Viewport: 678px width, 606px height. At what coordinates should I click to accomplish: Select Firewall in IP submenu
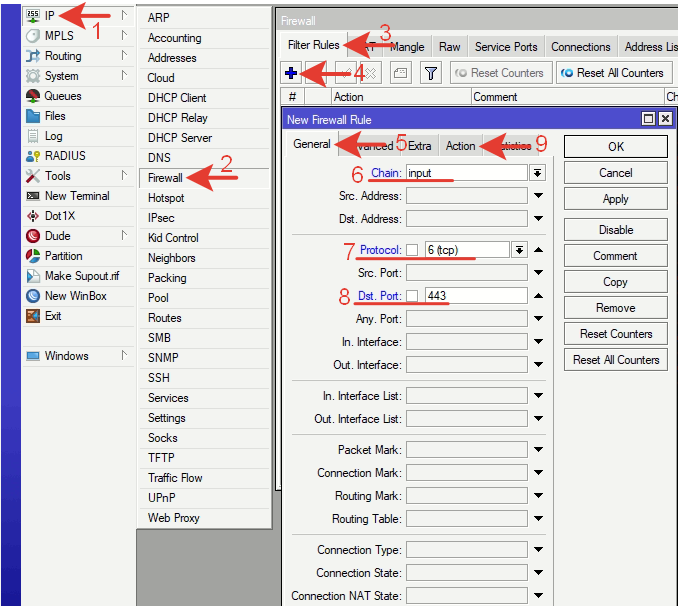205,178
